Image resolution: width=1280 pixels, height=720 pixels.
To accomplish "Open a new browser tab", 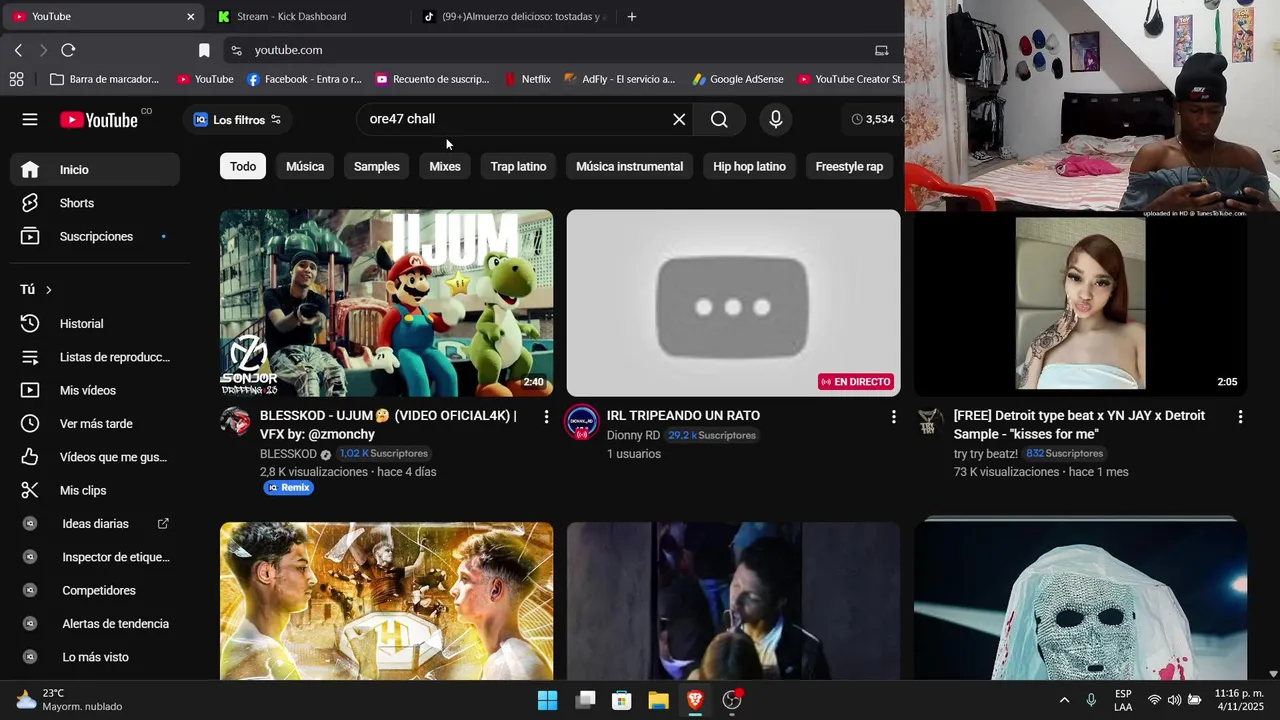I will (x=631, y=16).
